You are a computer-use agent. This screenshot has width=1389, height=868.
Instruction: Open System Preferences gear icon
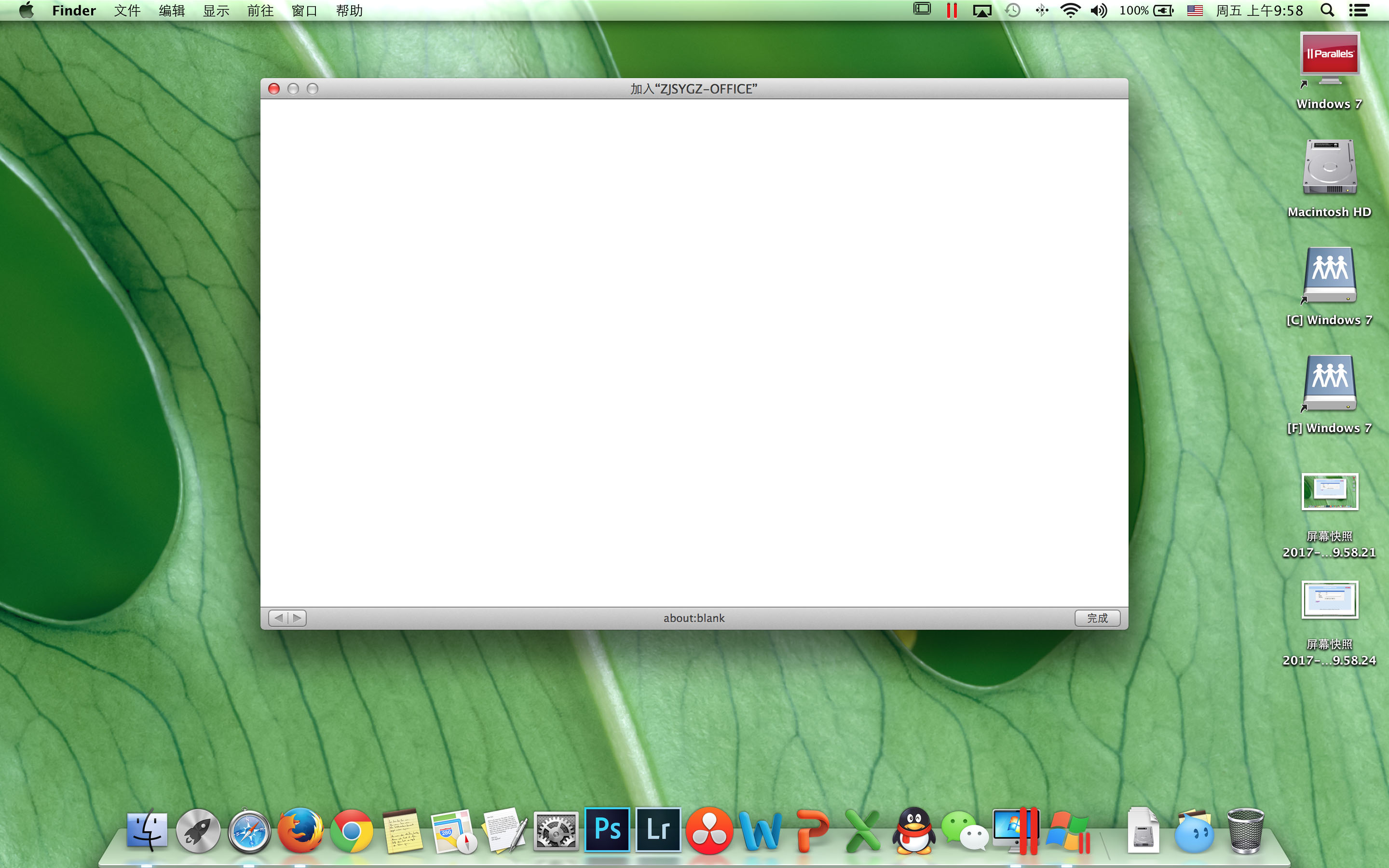coord(555,831)
